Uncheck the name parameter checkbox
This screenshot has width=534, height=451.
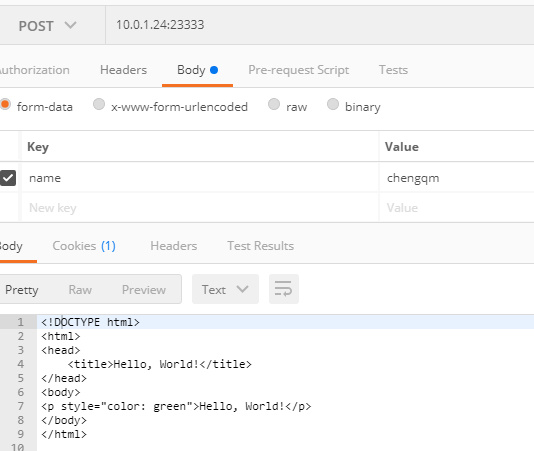[8, 178]
